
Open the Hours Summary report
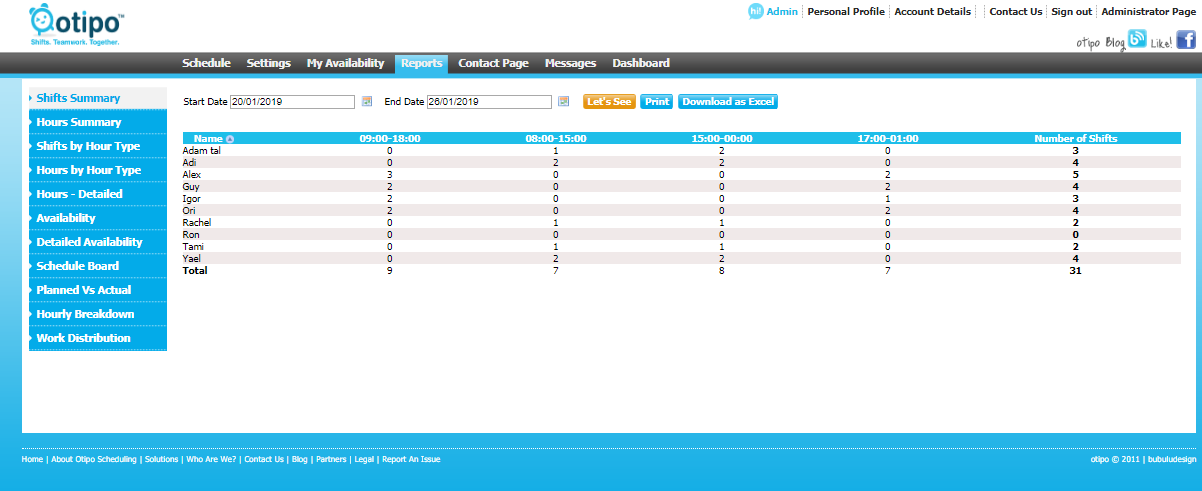coord(78,122)
